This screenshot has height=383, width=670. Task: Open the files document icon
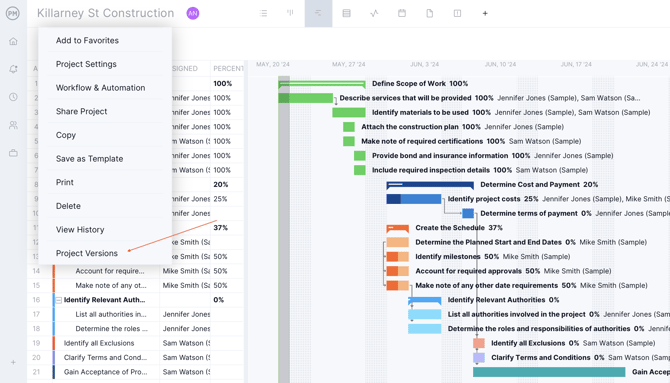point(429,13)
